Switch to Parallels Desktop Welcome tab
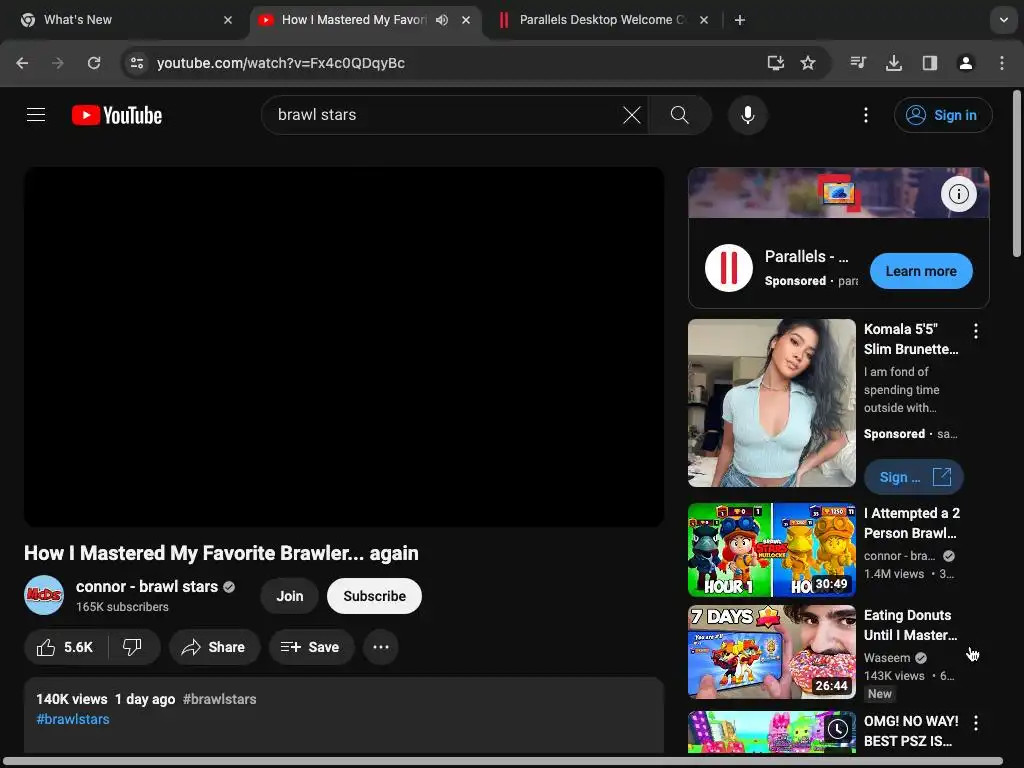 tap(601, 20)
